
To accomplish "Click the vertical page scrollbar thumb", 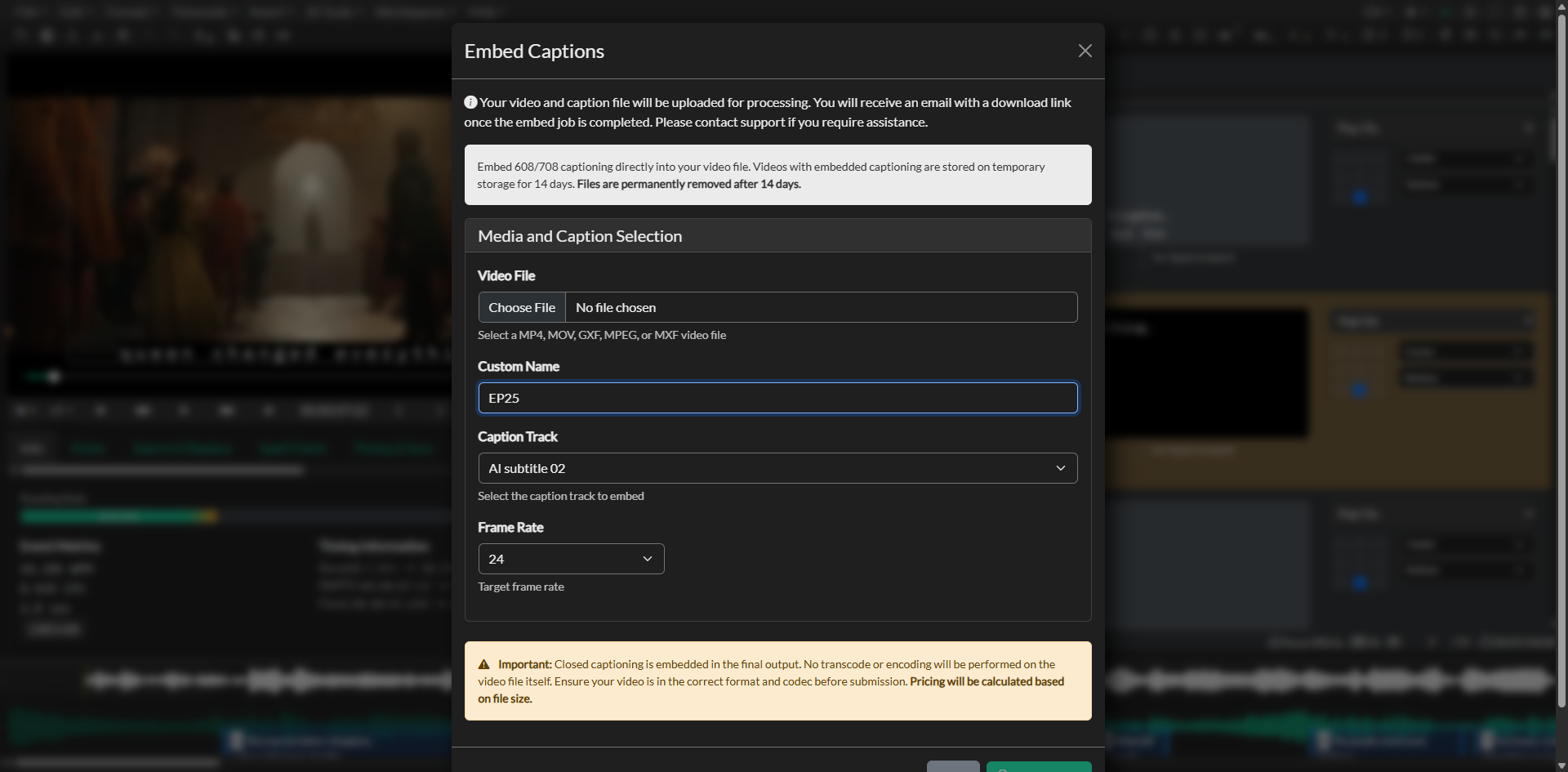I will coord(1561,359).
